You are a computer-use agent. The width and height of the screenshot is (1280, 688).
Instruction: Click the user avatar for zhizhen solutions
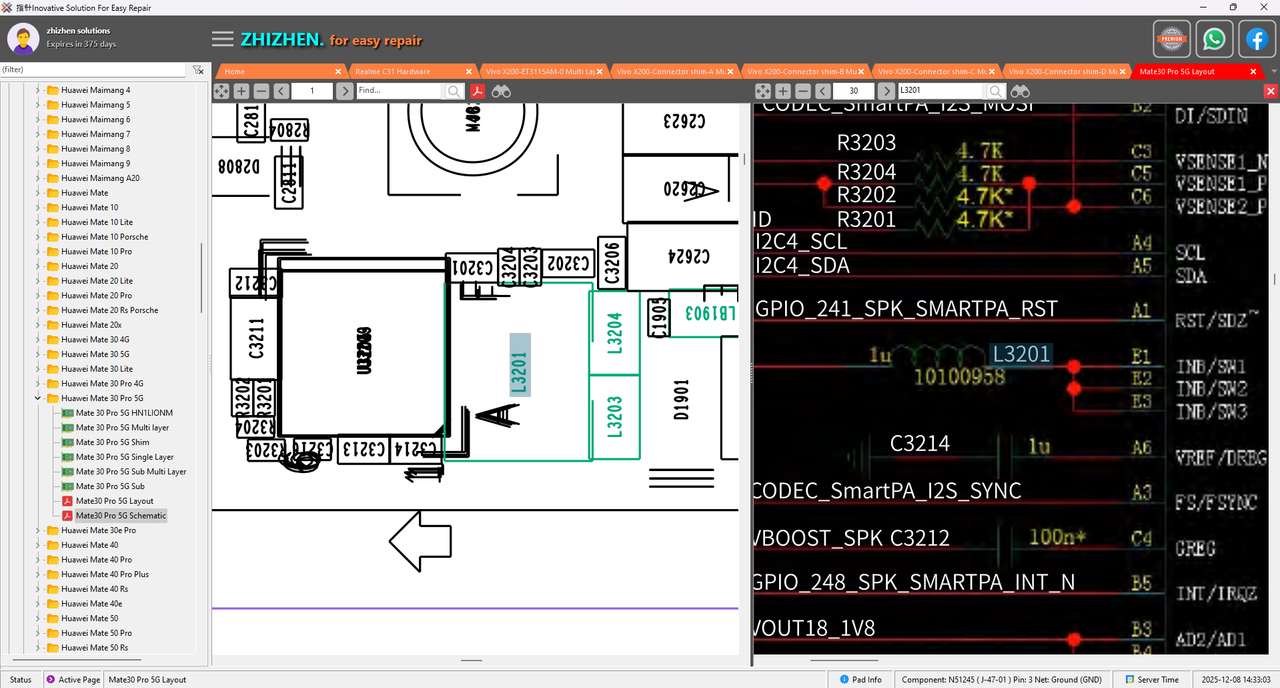(23, 39)
